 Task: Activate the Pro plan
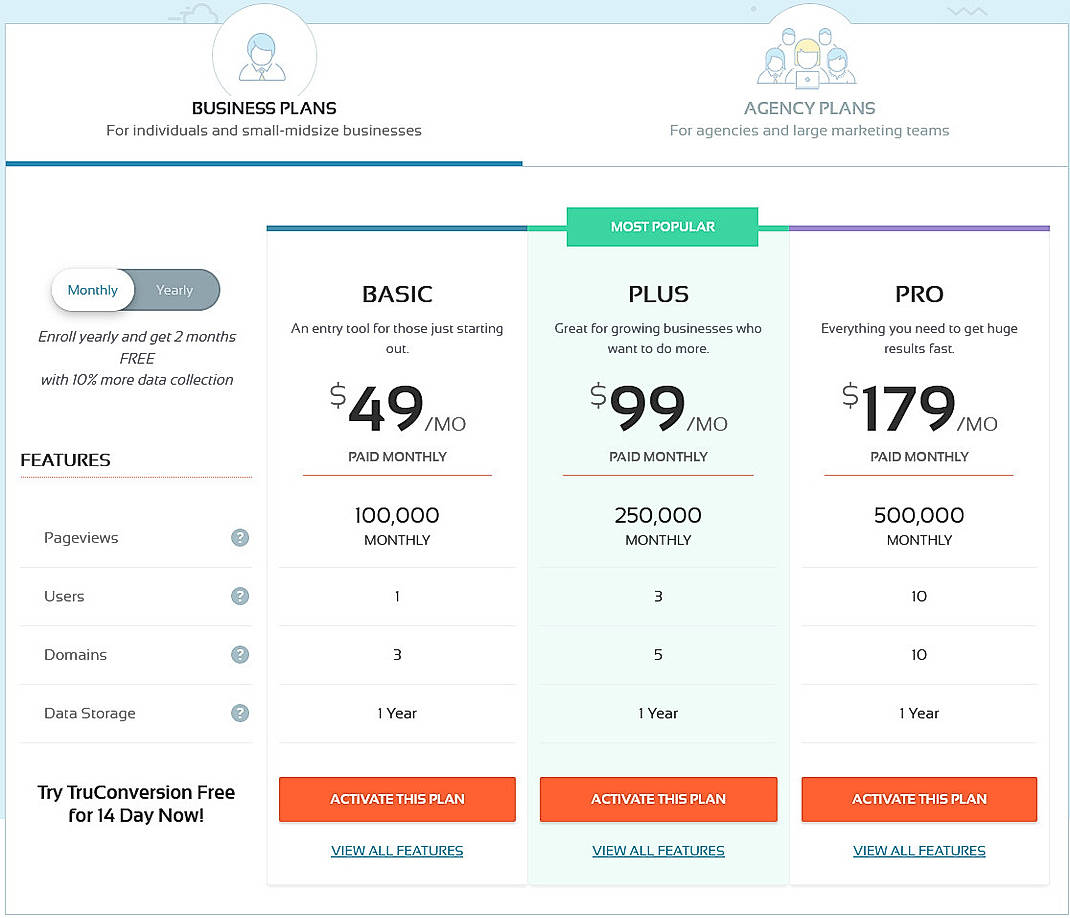918,799
